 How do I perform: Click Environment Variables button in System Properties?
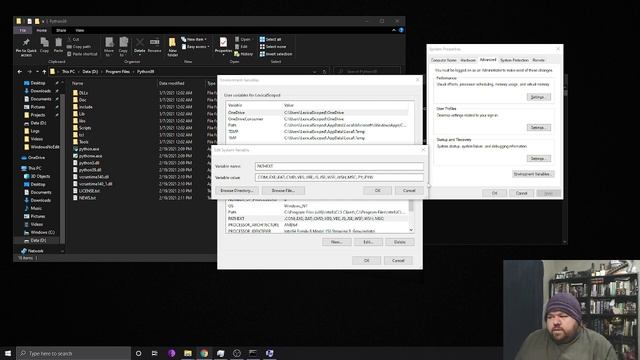pos(533,174)
